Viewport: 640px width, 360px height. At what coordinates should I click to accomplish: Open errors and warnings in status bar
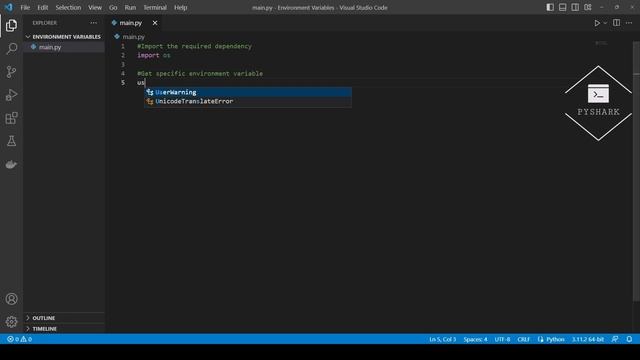(20, 339)
